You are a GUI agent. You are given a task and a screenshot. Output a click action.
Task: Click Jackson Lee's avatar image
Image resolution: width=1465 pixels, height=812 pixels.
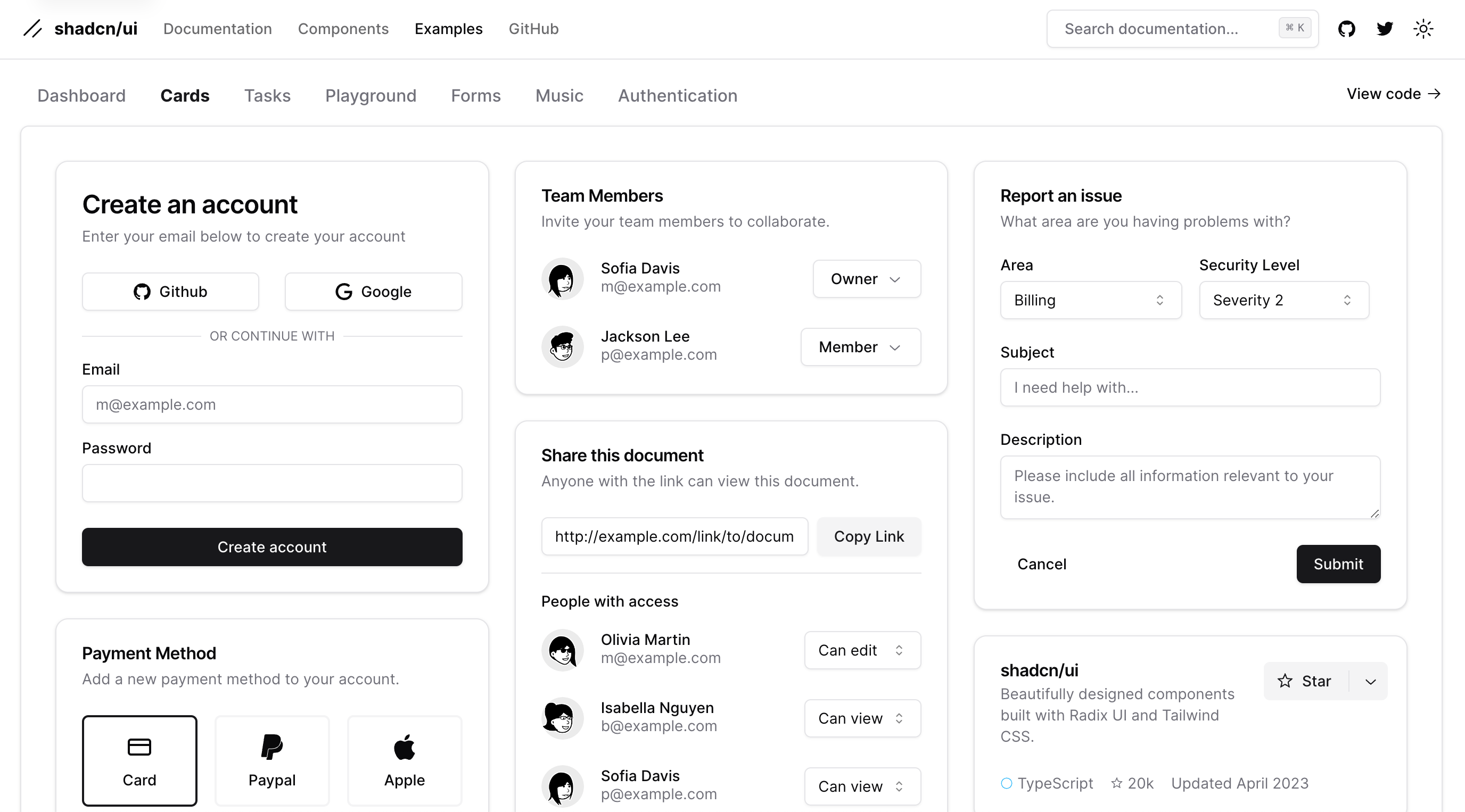[x=562, y=347]
